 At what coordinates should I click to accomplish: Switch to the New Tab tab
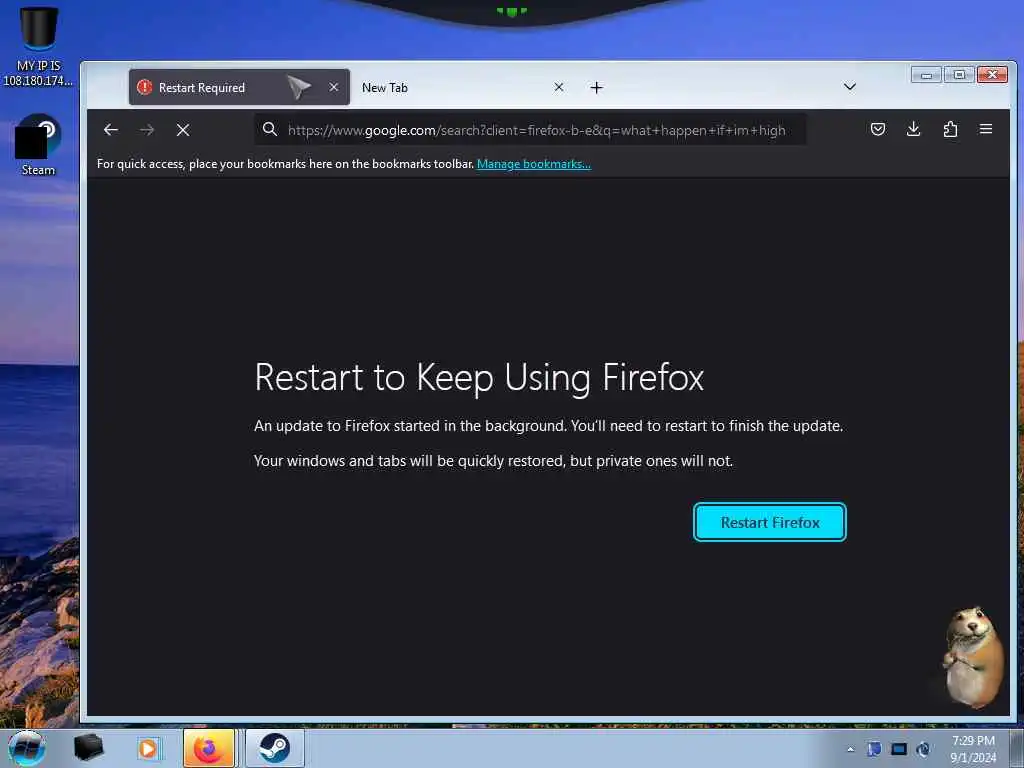461,87
